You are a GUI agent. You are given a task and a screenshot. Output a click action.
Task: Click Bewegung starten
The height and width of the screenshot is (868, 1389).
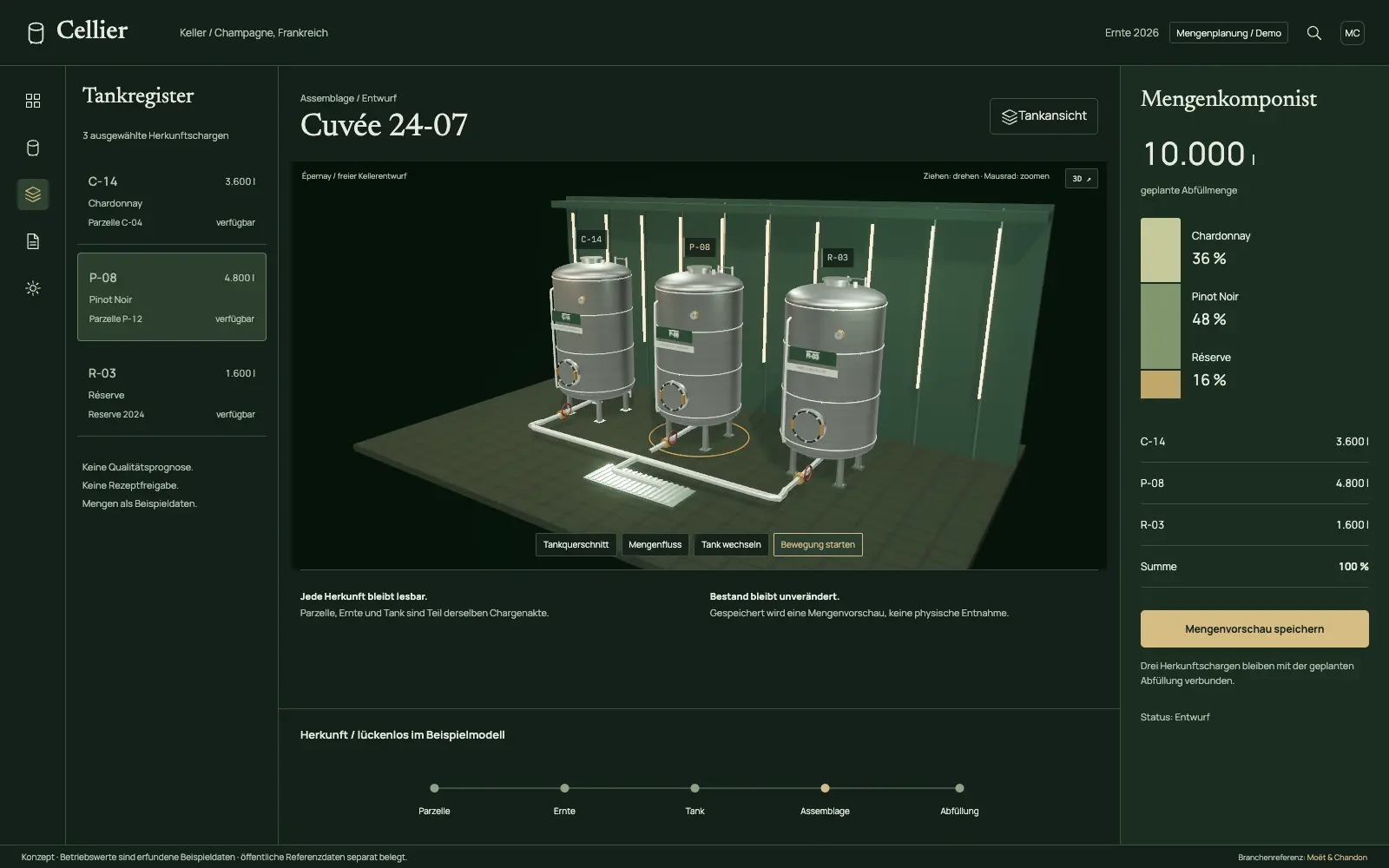(x=818, y=545)
